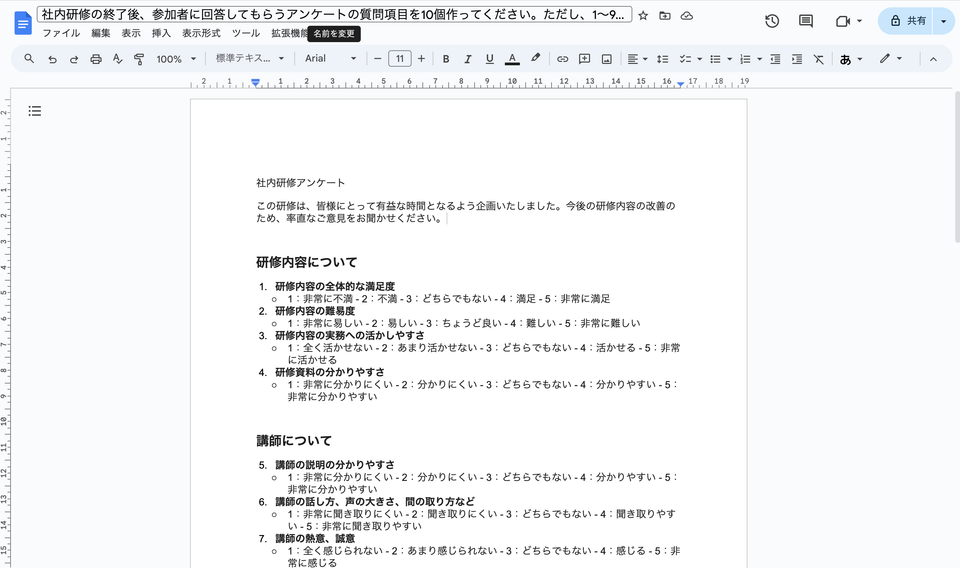Apply a numbered list

click(745, 59)
